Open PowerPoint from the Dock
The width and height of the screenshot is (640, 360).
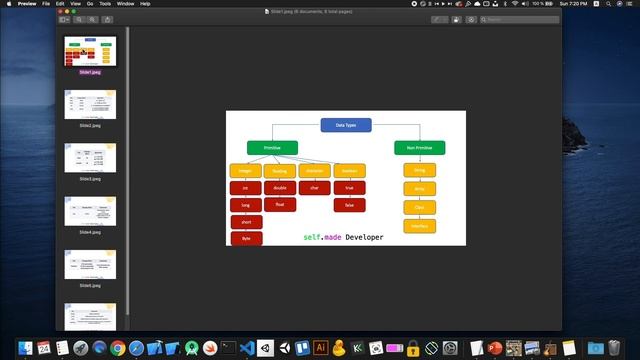(x=495, y=348)
